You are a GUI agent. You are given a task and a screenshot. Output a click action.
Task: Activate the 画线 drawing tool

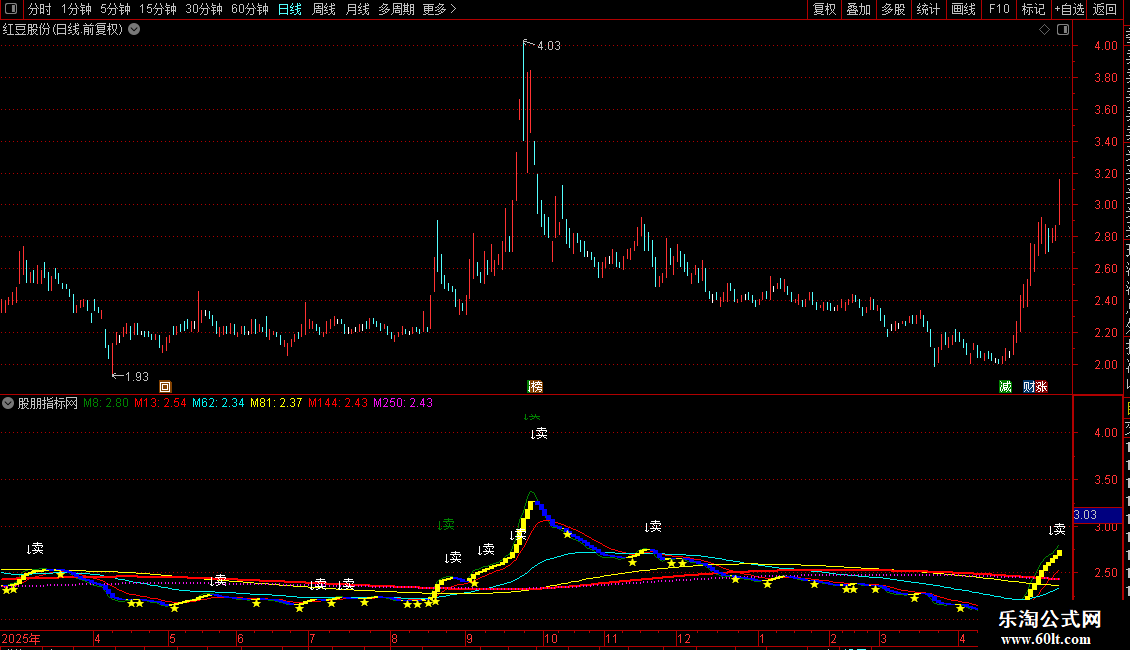pyautogui.click(x=964, y=9)
